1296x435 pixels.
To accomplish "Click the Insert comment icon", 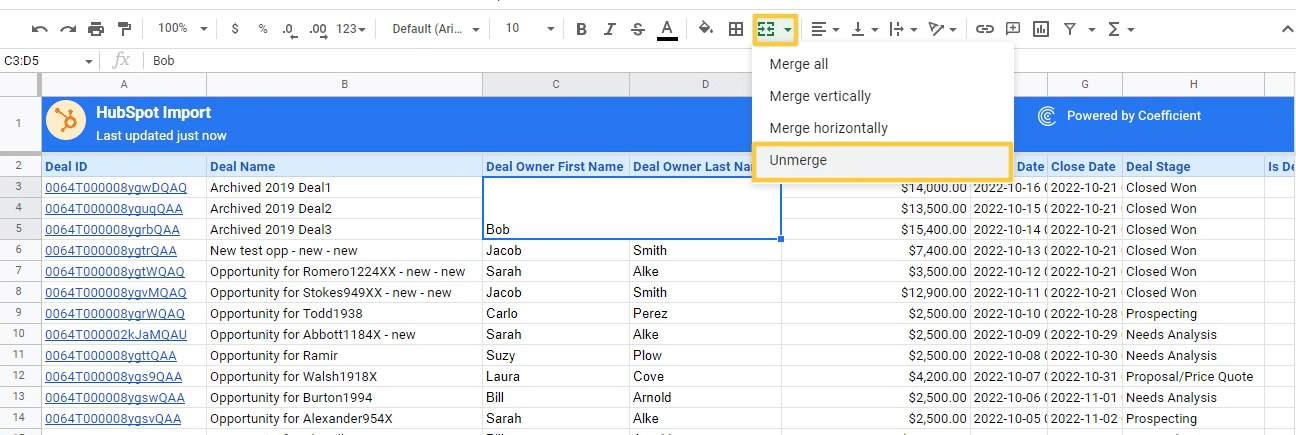I will point(1013,29).
